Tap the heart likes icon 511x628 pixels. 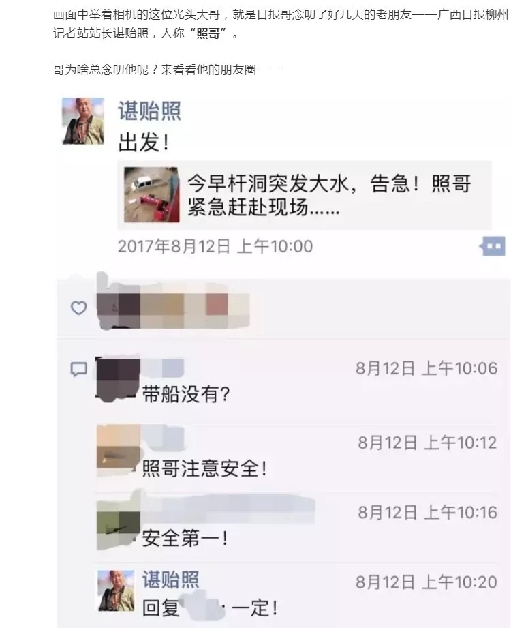coord(79,308)
